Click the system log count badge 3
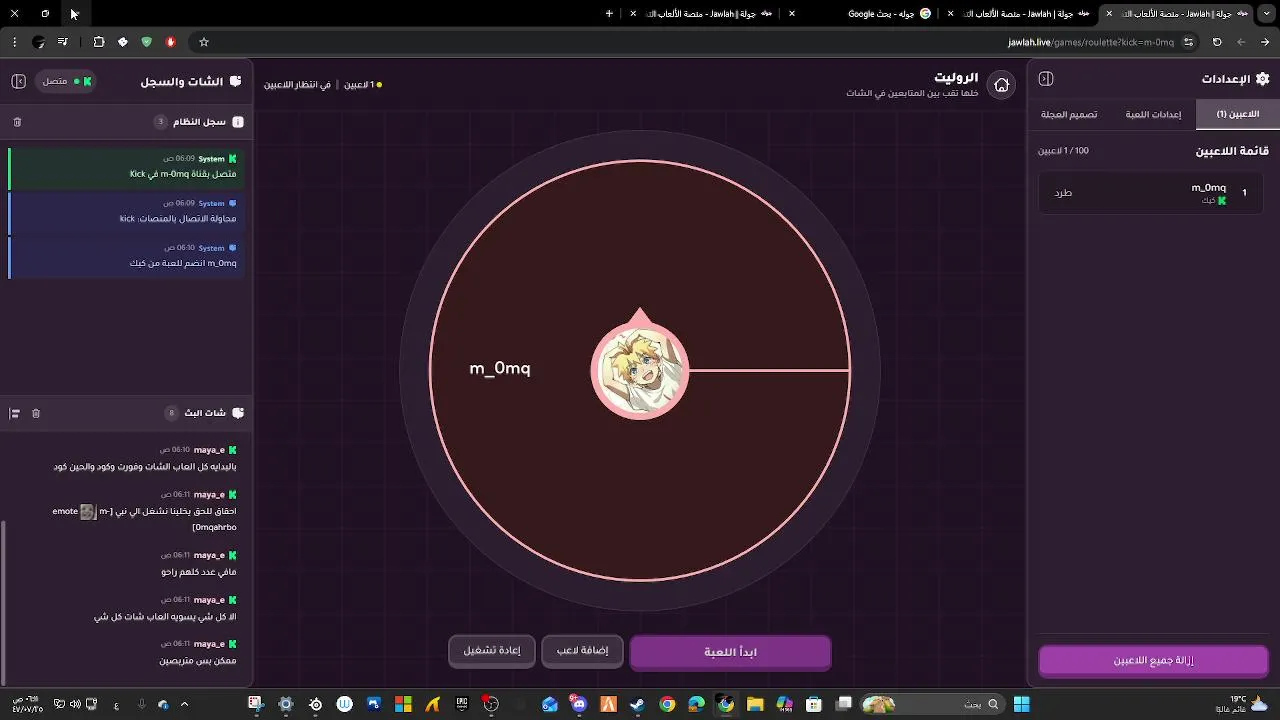Viewport: 1280px width, 720px height. 160,122
